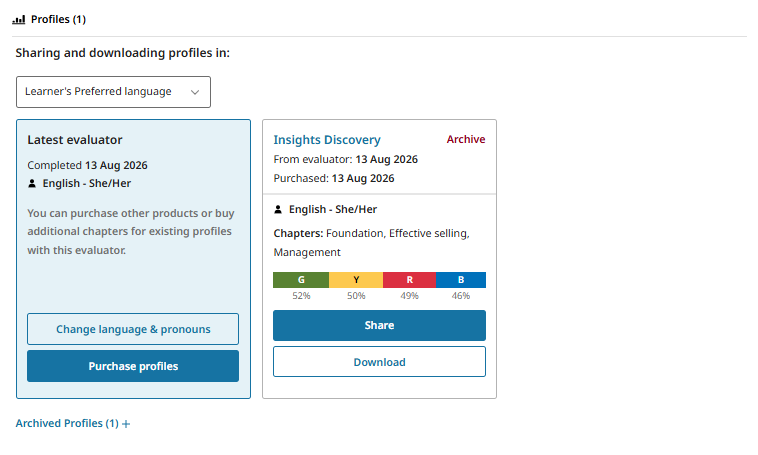Click the Chapters list text
This screenshot has height=455, width=758.
coord(372,243)
